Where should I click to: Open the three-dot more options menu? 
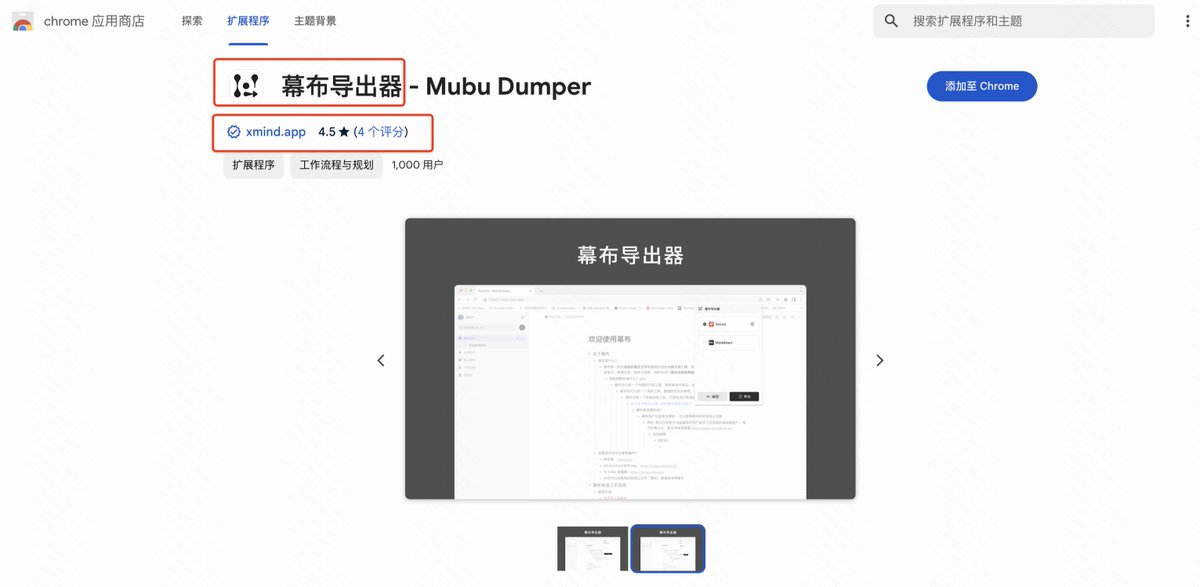[x=1185, y=21]
